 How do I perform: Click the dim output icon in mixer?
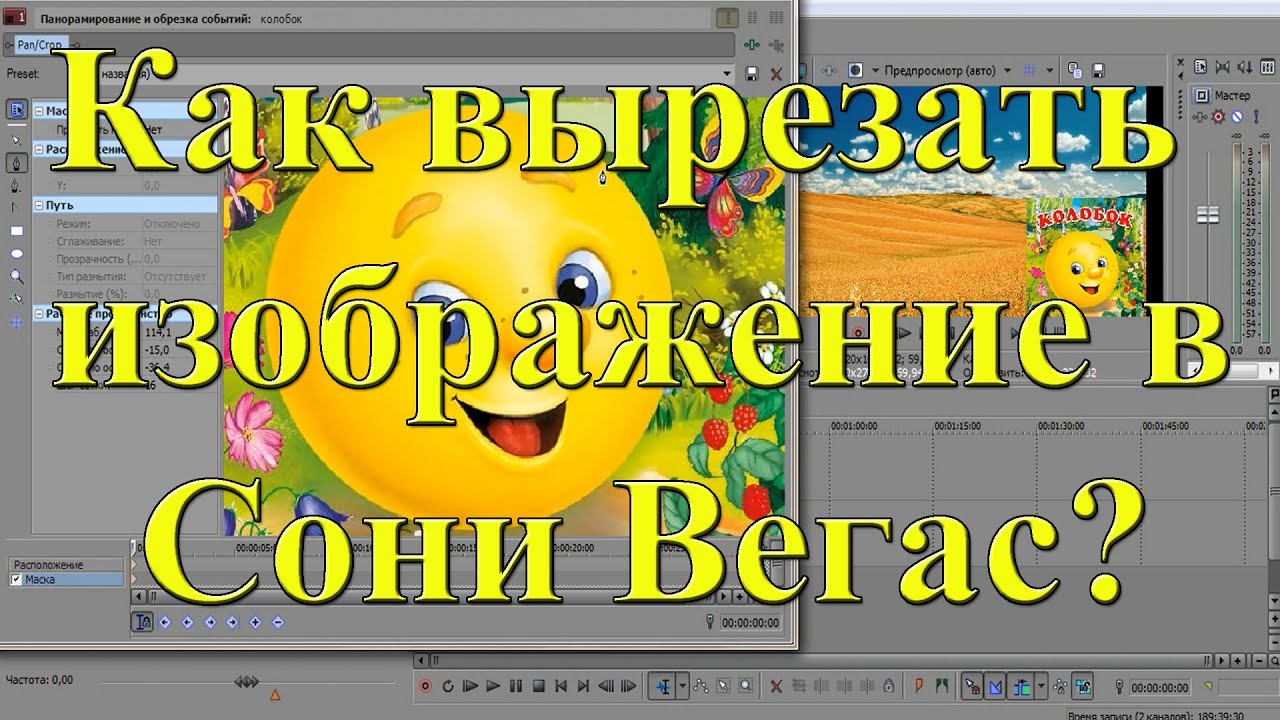point(1245,67)
